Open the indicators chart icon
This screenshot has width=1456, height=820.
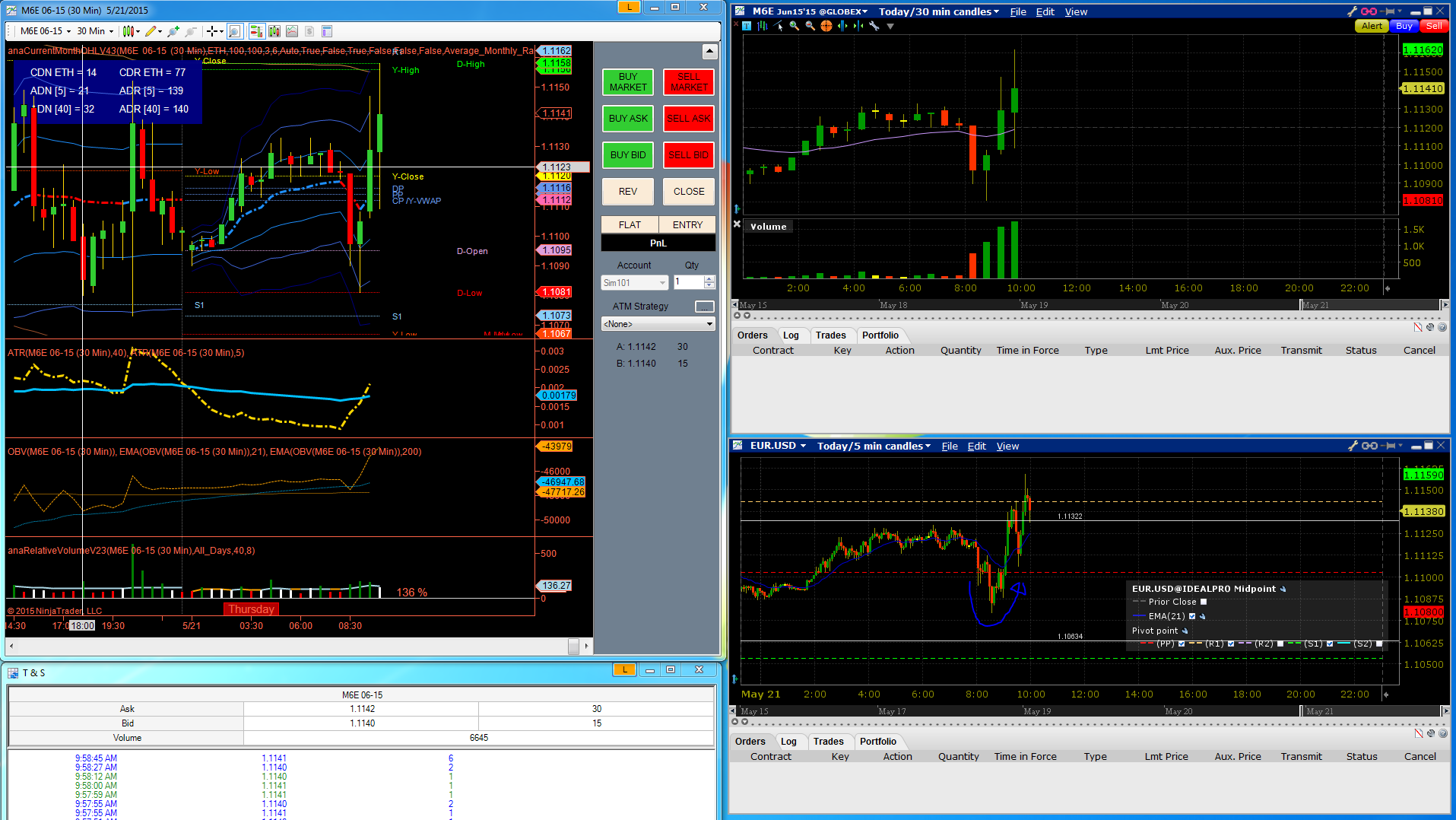(292, 31)
